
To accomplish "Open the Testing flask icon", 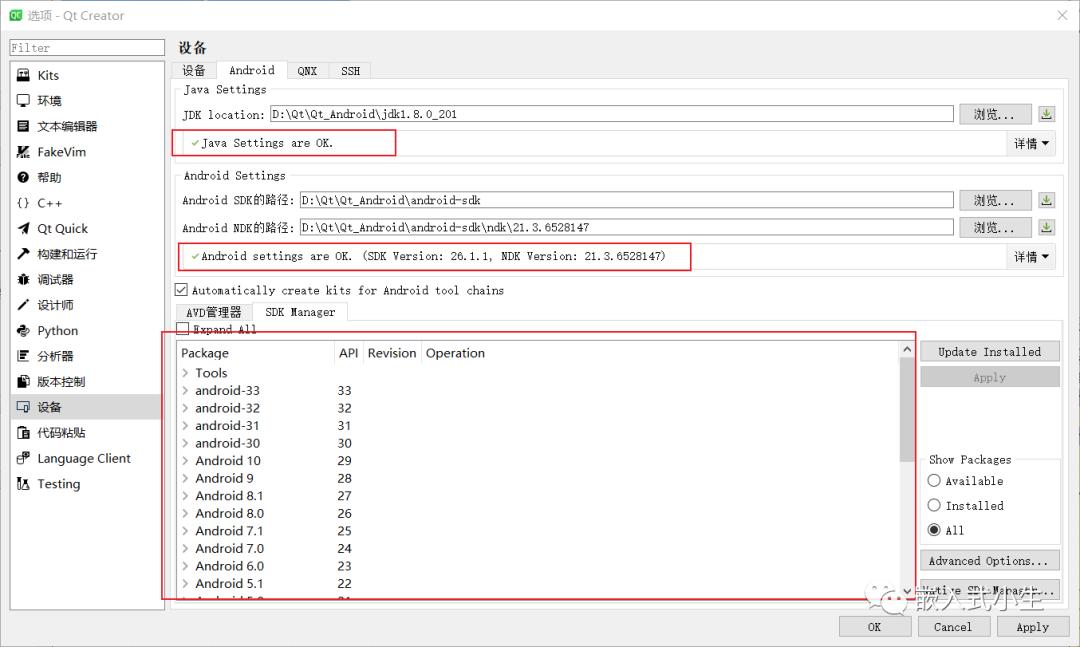I will 23,484.
